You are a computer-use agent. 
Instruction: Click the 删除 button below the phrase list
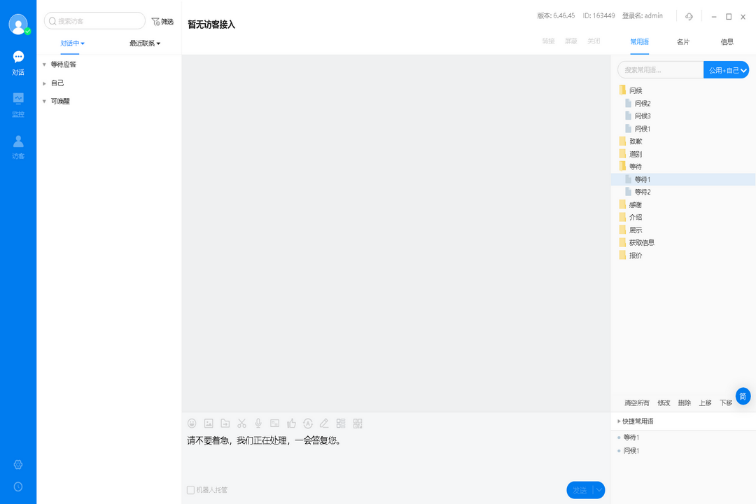pyautogui.click(x=684, y=403)
